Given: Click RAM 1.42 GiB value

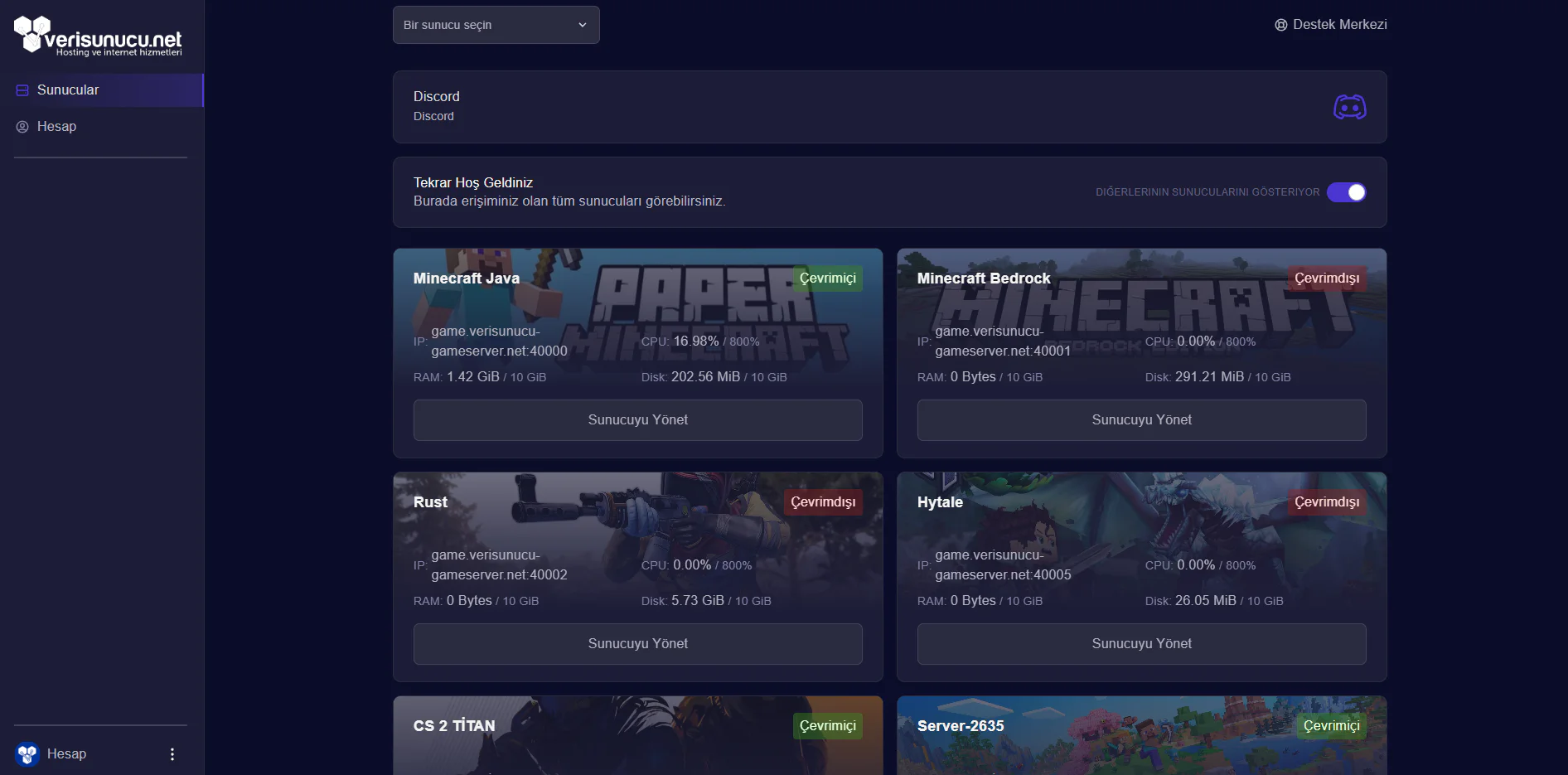Looking at the screenshot, I should pyautogui.click(x=473, y=377).
